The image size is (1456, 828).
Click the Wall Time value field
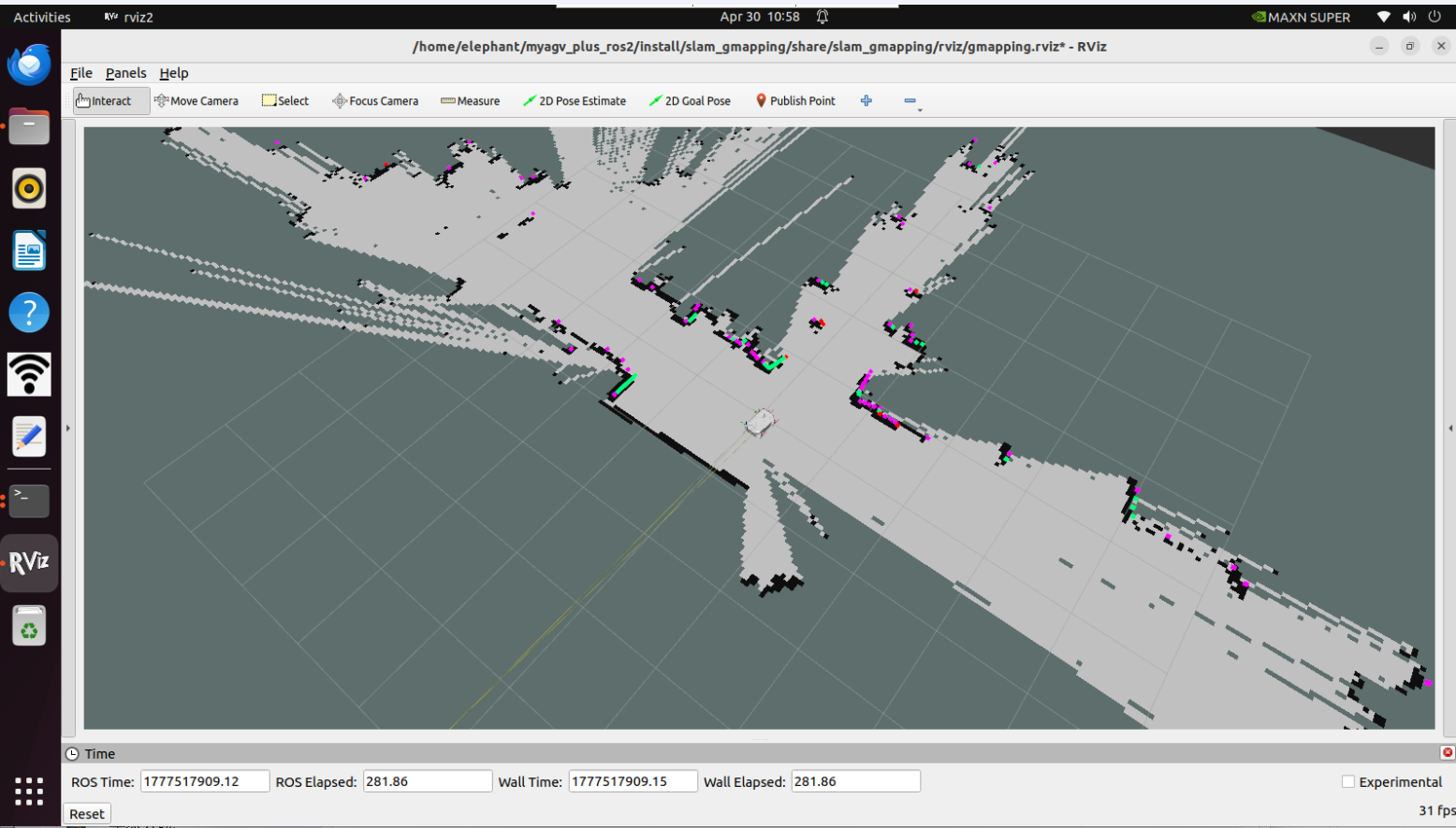point(633,781)
